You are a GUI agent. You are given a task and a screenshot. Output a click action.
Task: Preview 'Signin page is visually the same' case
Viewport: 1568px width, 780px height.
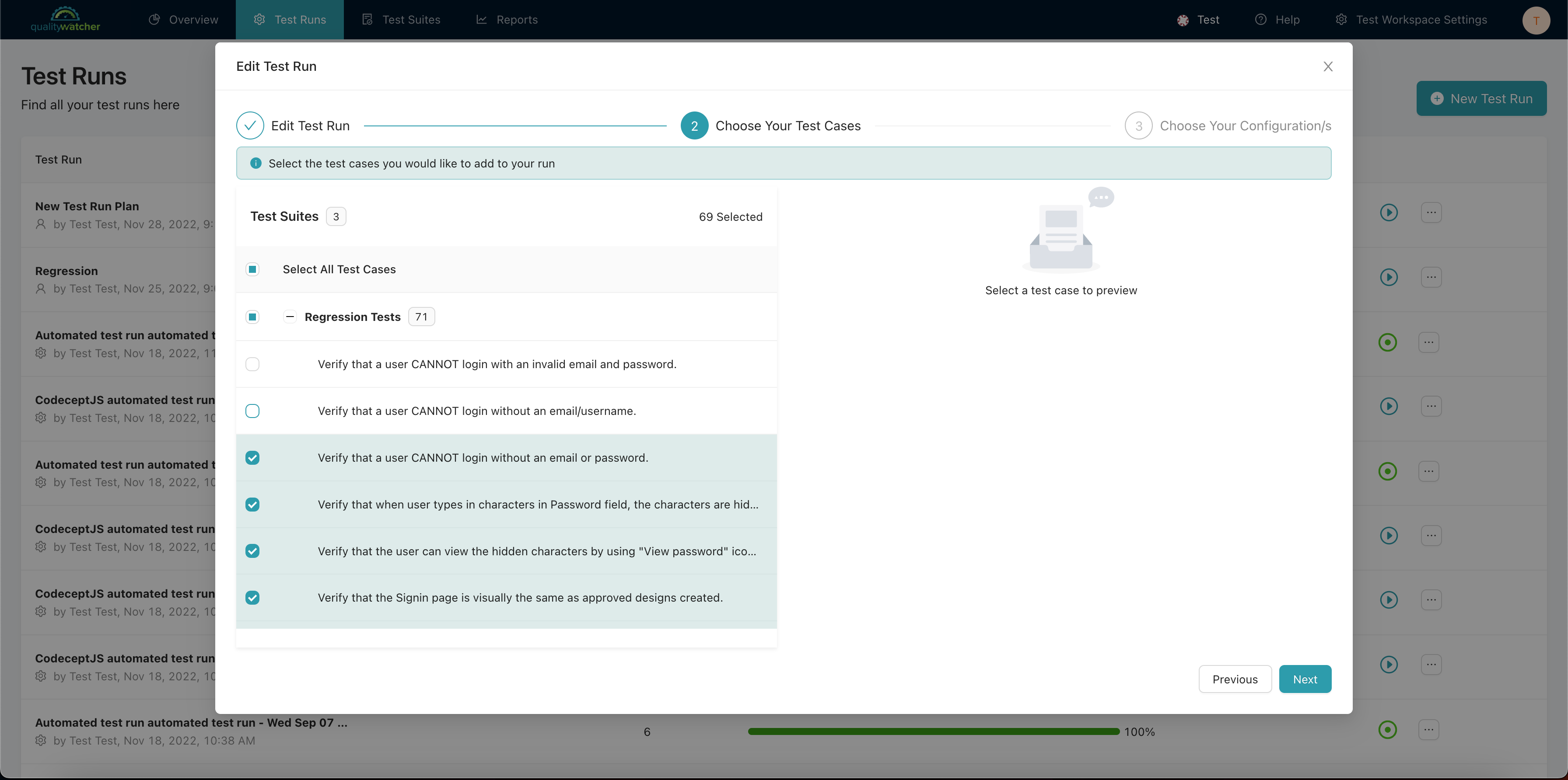520,598
